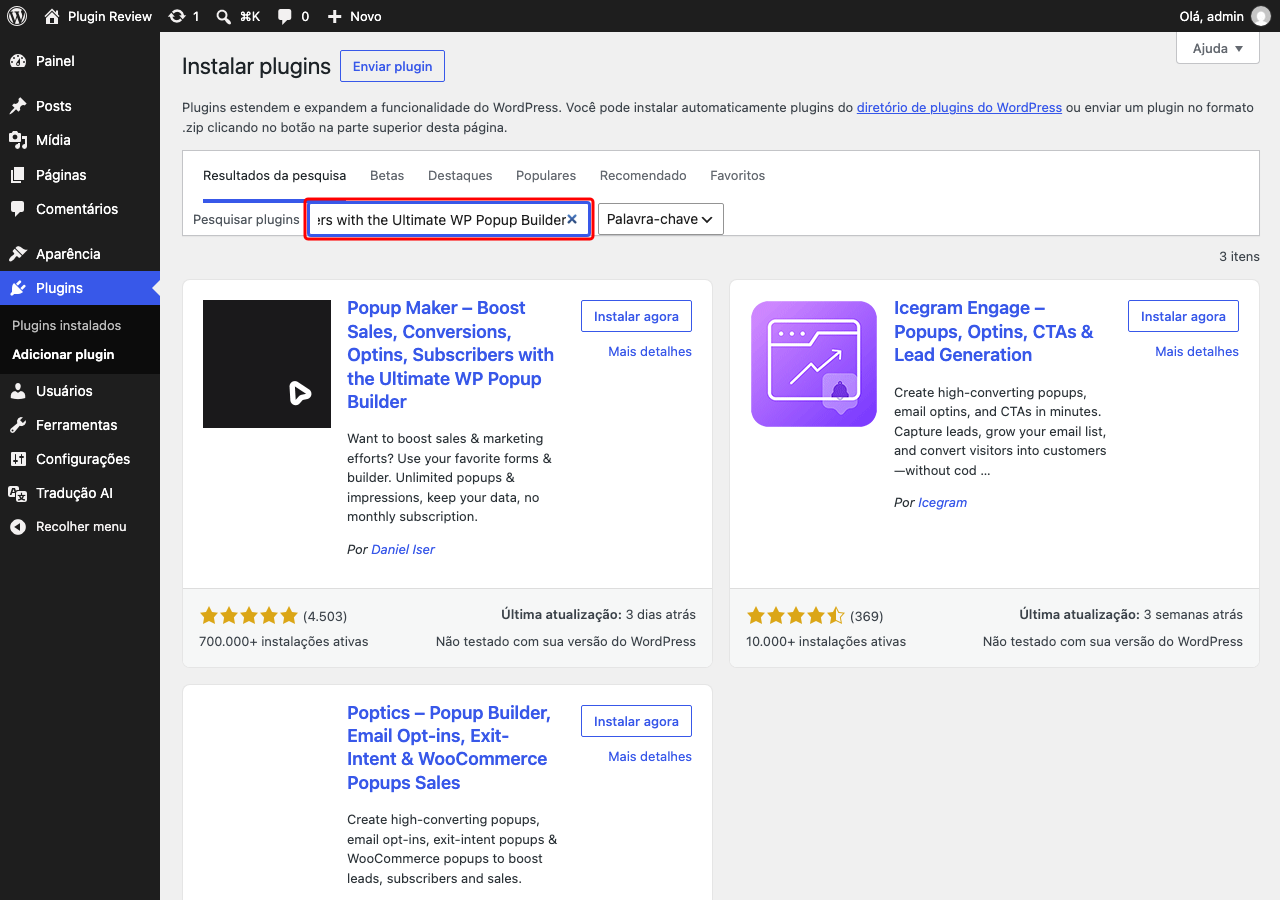Open the diretório de plugins do WordPress link
The width and height of the screenshot is (1280, 900).
[x=959, y=108]
